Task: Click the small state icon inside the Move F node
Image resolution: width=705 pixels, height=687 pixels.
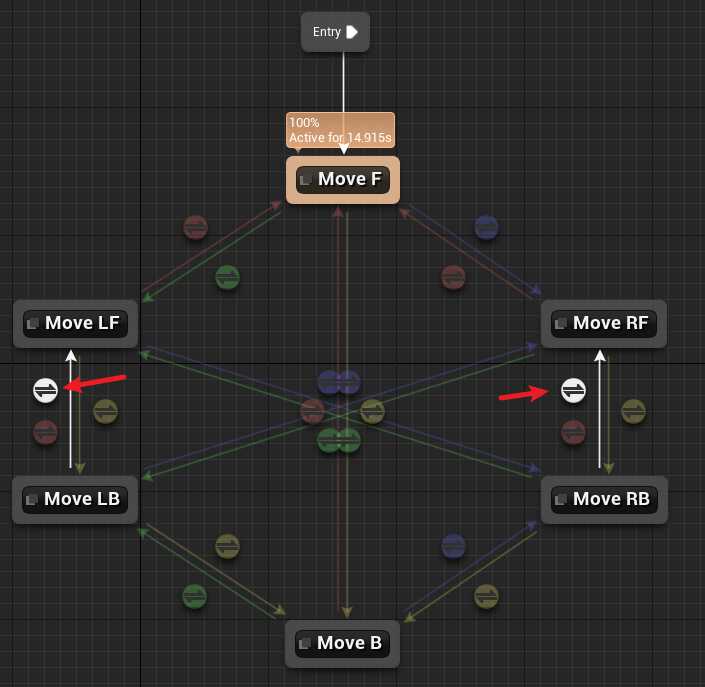Action: [x=306, y=180]
